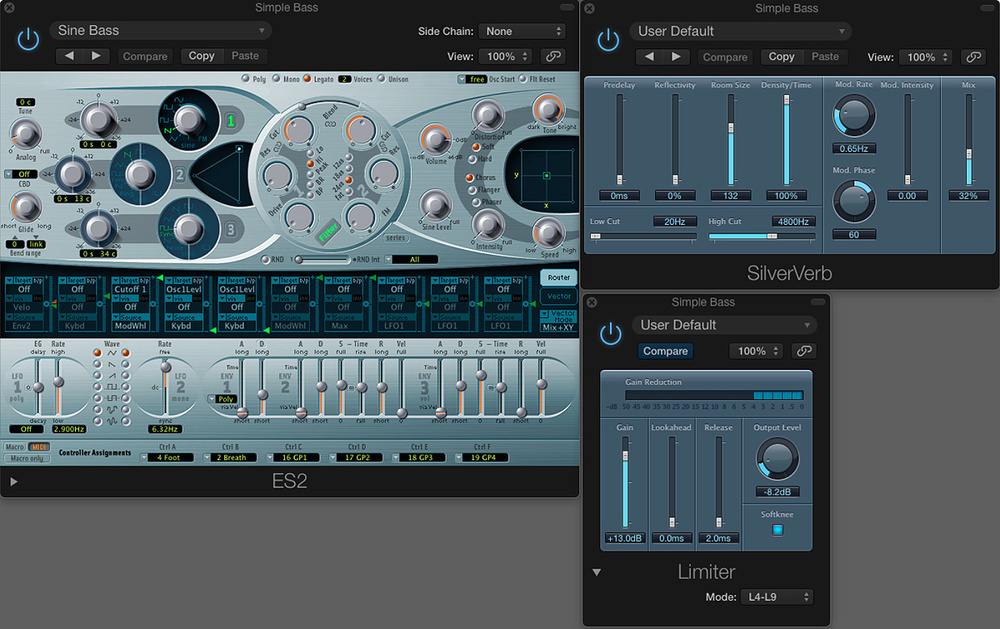
Task: Go to previous preset in ES2 header
Action: [69, 56]
